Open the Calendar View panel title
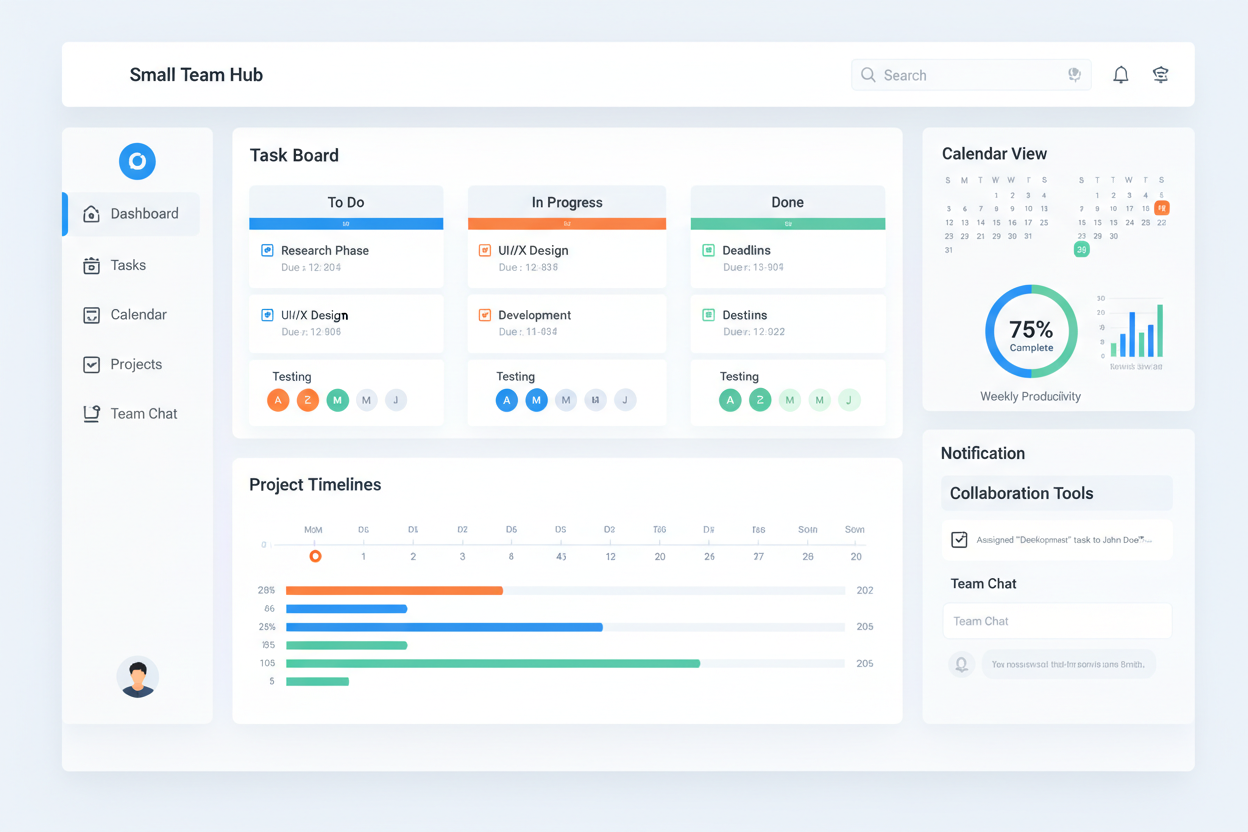 click(994, 153)
